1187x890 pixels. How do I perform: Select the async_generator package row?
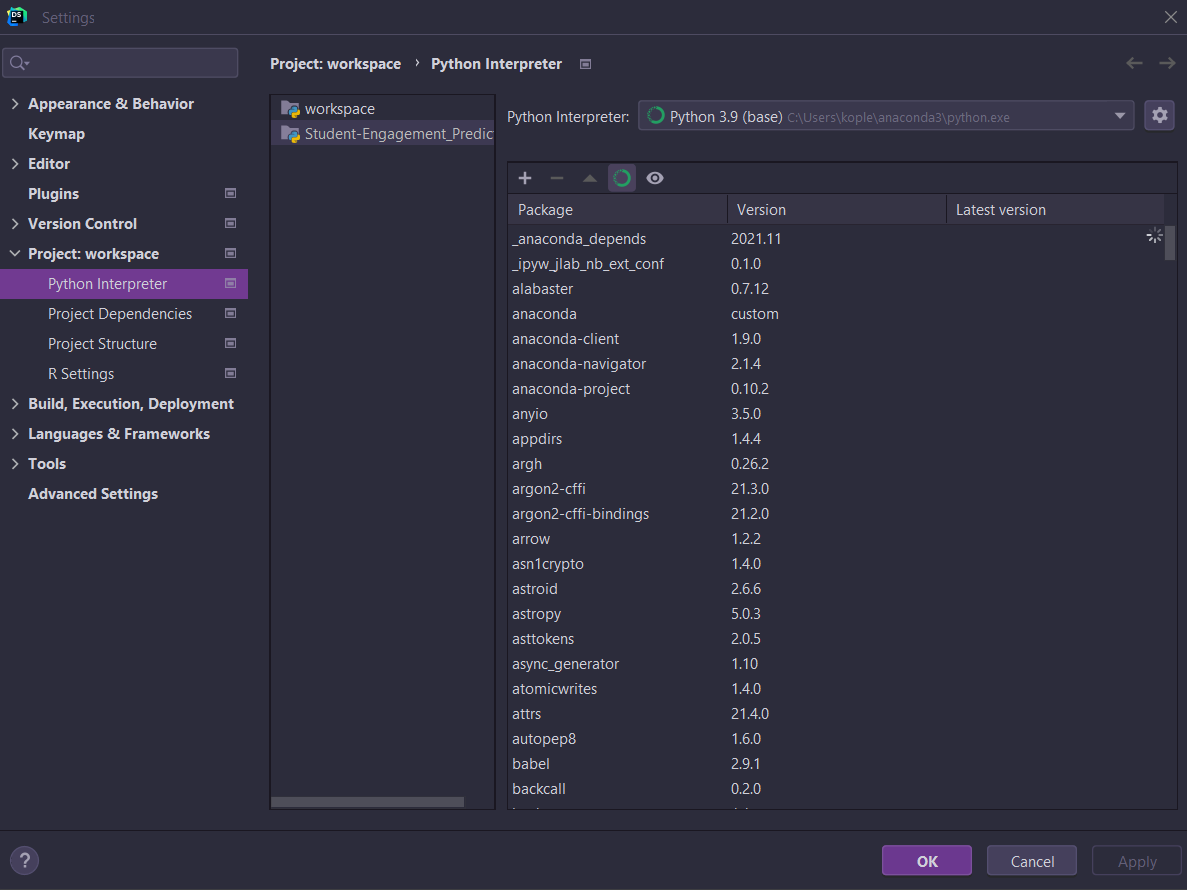(x=836, y=663)
